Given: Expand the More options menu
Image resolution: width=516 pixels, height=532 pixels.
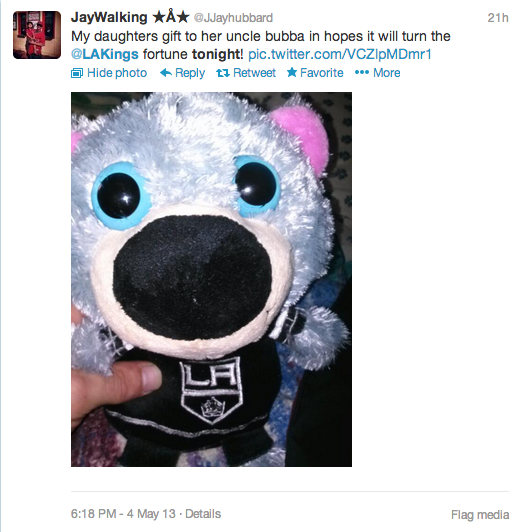Looking at the screenshot, I should (x=386, y=73).
